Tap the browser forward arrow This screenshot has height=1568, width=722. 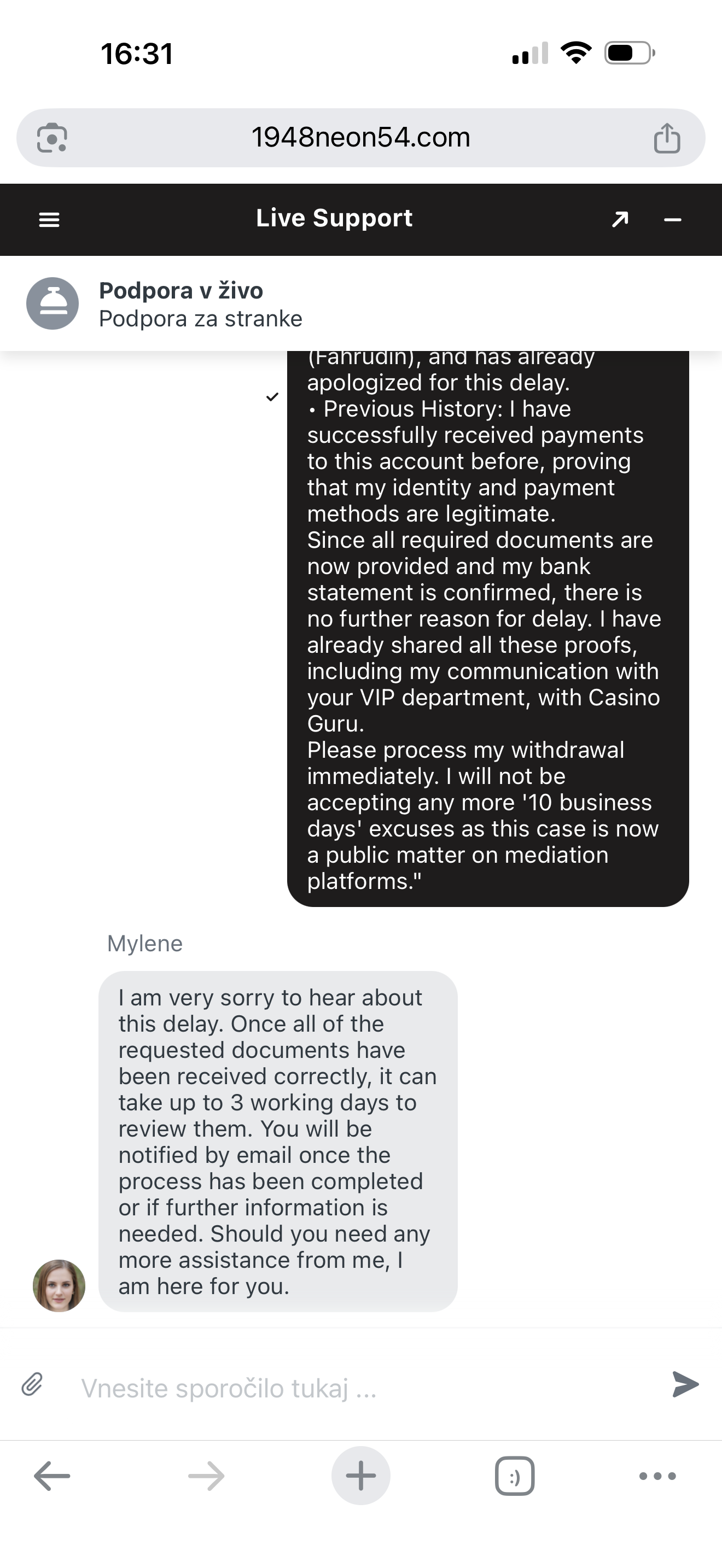point(206,1476)
